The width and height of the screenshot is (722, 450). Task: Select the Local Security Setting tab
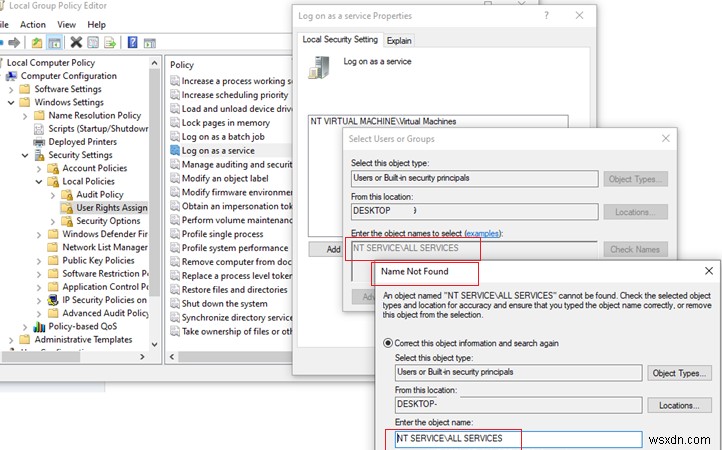[340, 39]
